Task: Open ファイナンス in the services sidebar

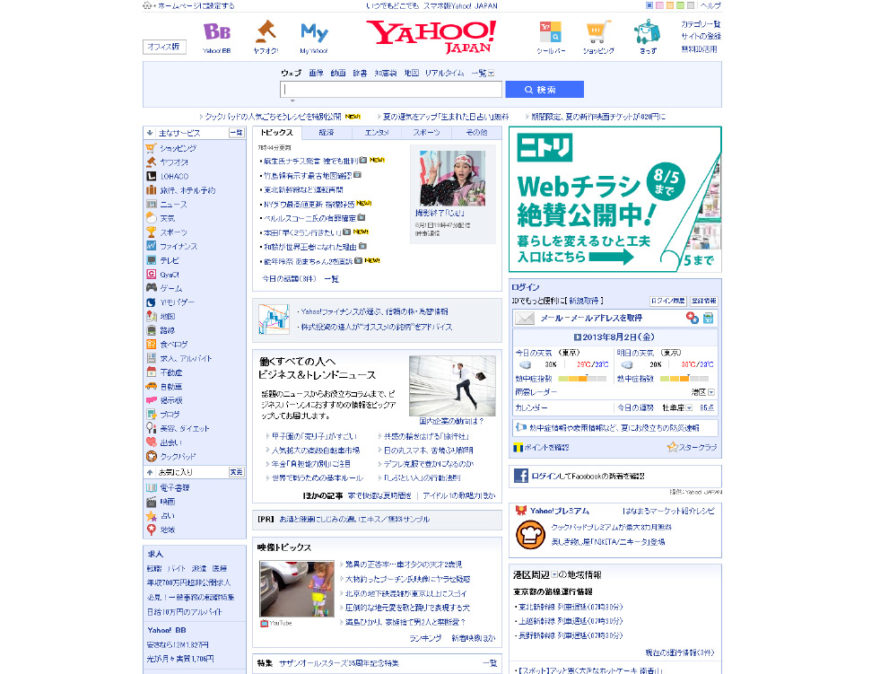Action: (x=178, y=246)
